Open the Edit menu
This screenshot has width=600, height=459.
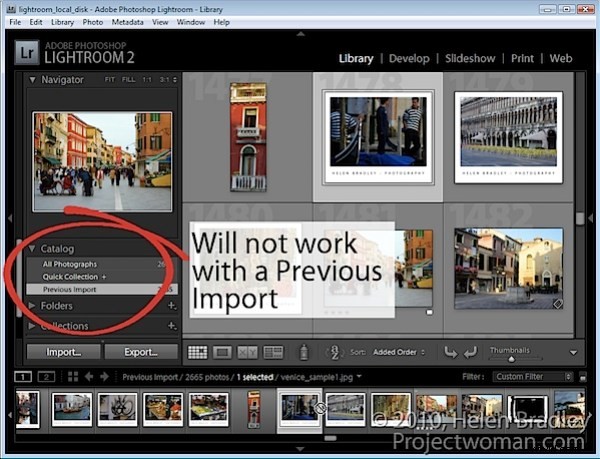(x=36, y=22)
